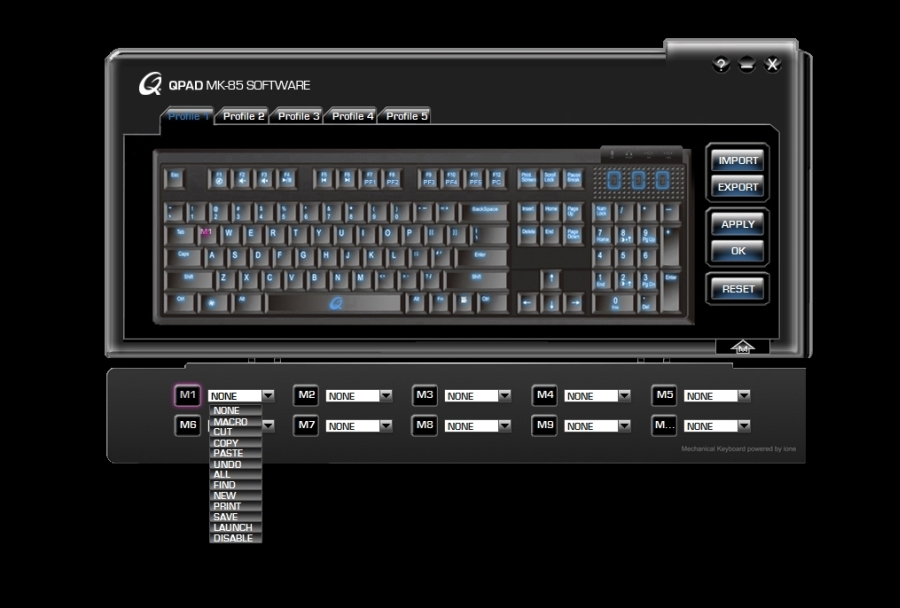Screen dimensions: 900x608
Task: Confirm with the OK button
Action: [738, 251]
